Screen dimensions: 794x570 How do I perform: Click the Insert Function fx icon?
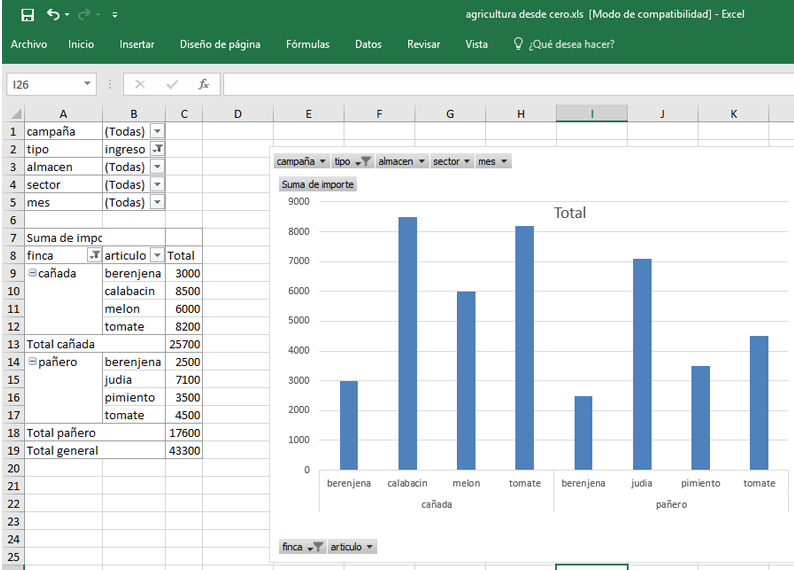coord(203,85)
